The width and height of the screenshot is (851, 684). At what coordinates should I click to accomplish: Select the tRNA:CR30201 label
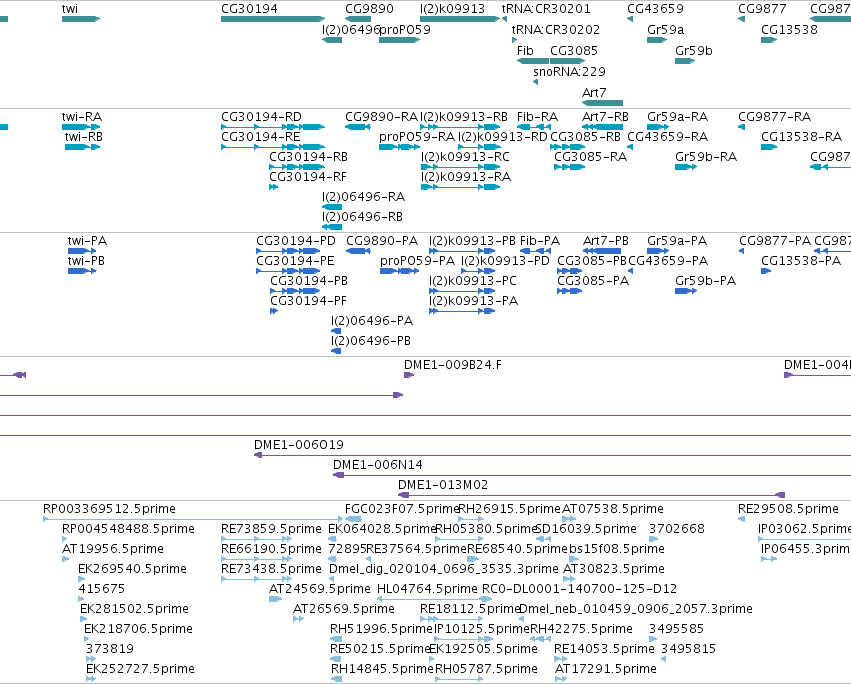546,9
